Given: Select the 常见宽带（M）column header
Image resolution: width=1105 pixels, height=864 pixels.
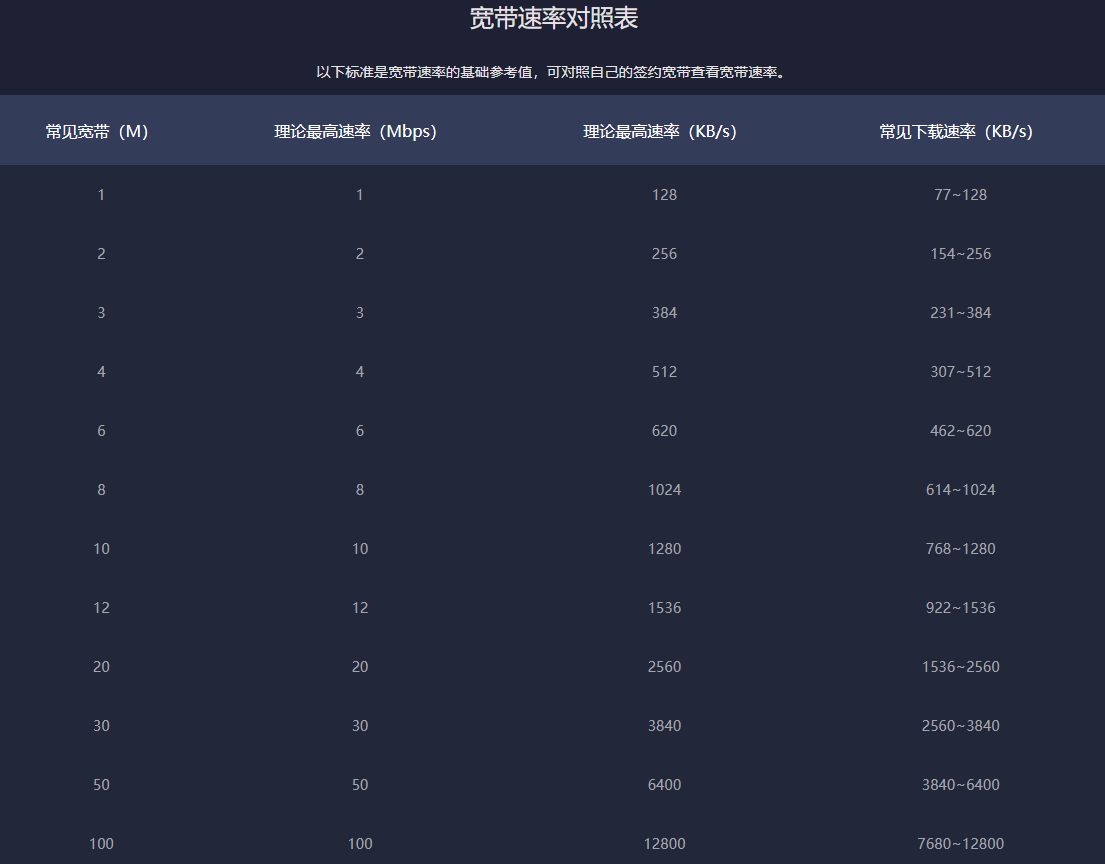Looking at the screenshot, I should [97, 132].
